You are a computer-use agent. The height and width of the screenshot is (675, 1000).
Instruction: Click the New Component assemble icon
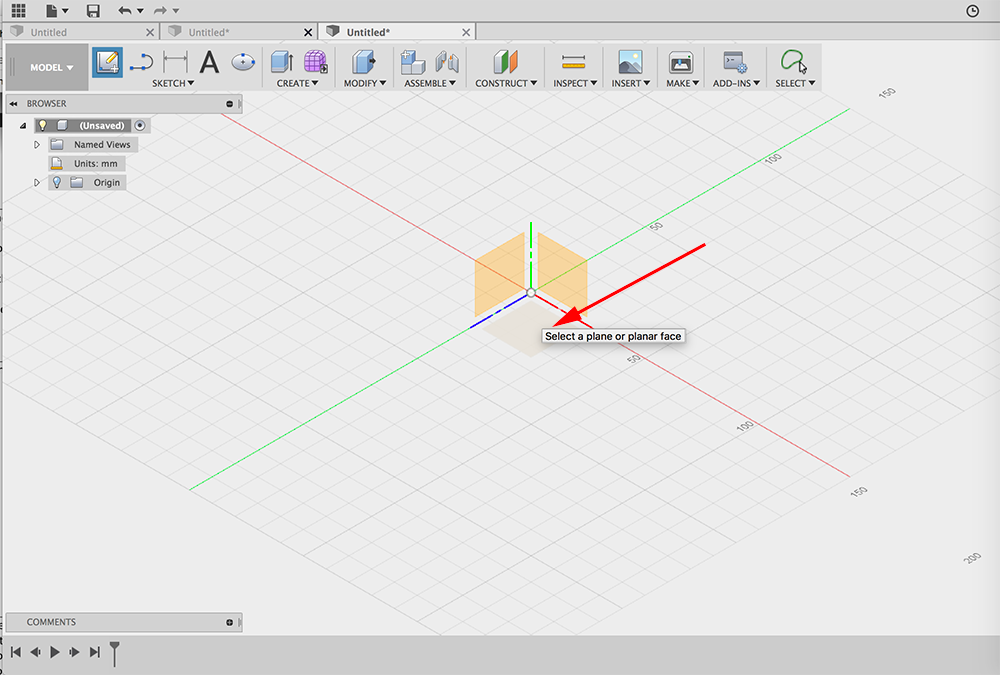413,62
